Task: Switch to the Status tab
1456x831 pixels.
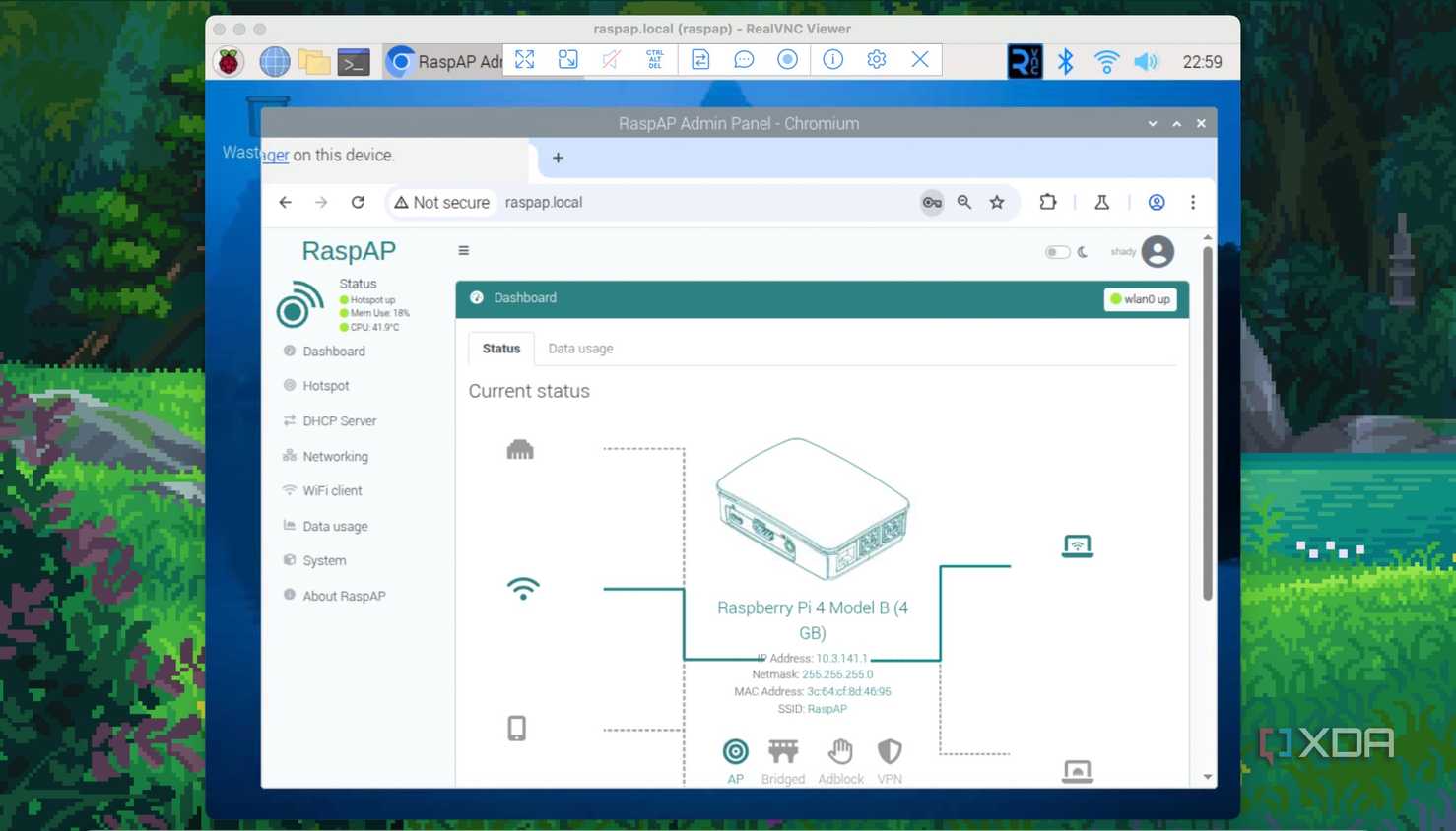Action: tap(501, 349)
